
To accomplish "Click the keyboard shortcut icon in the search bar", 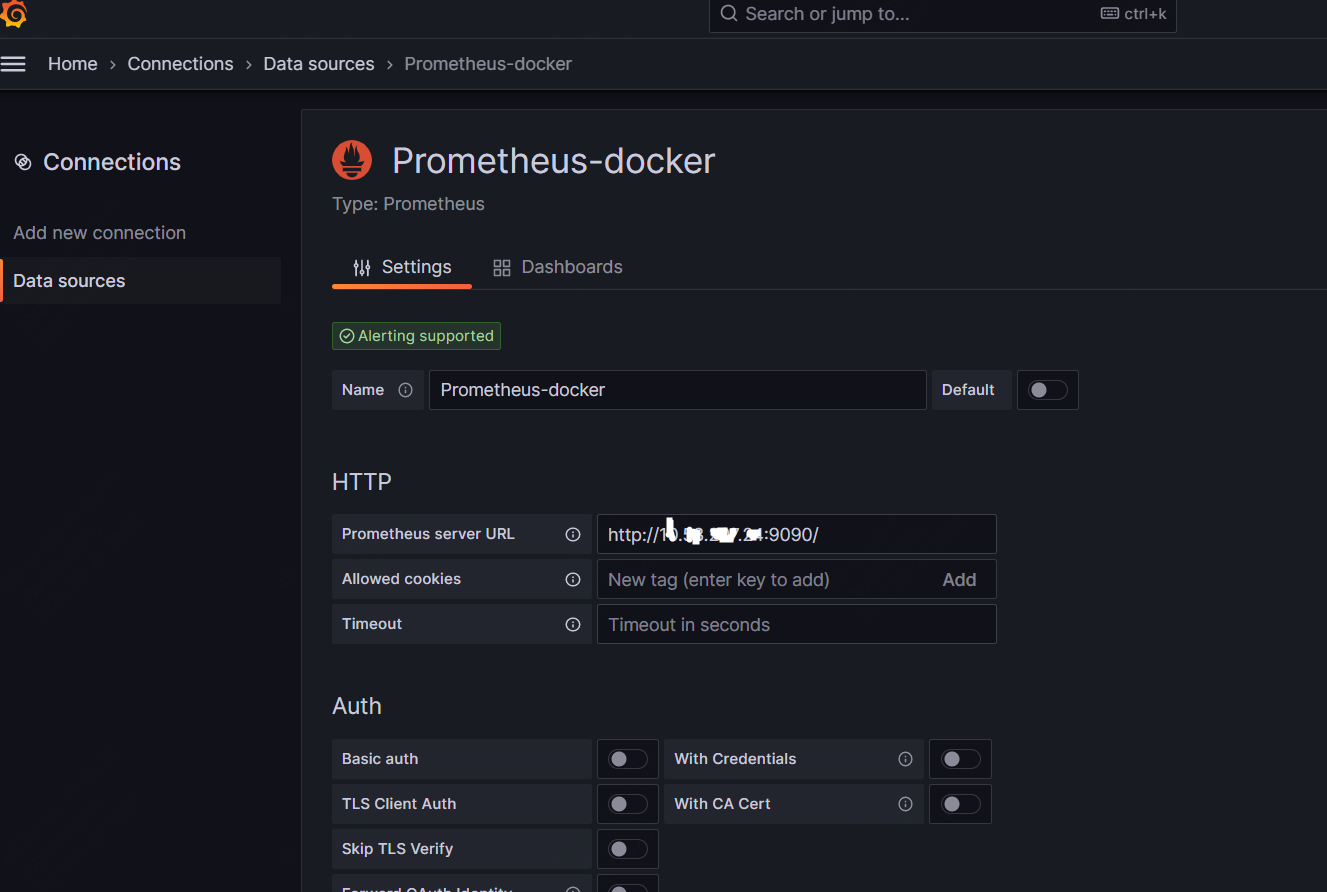I will pos(1109,13).
